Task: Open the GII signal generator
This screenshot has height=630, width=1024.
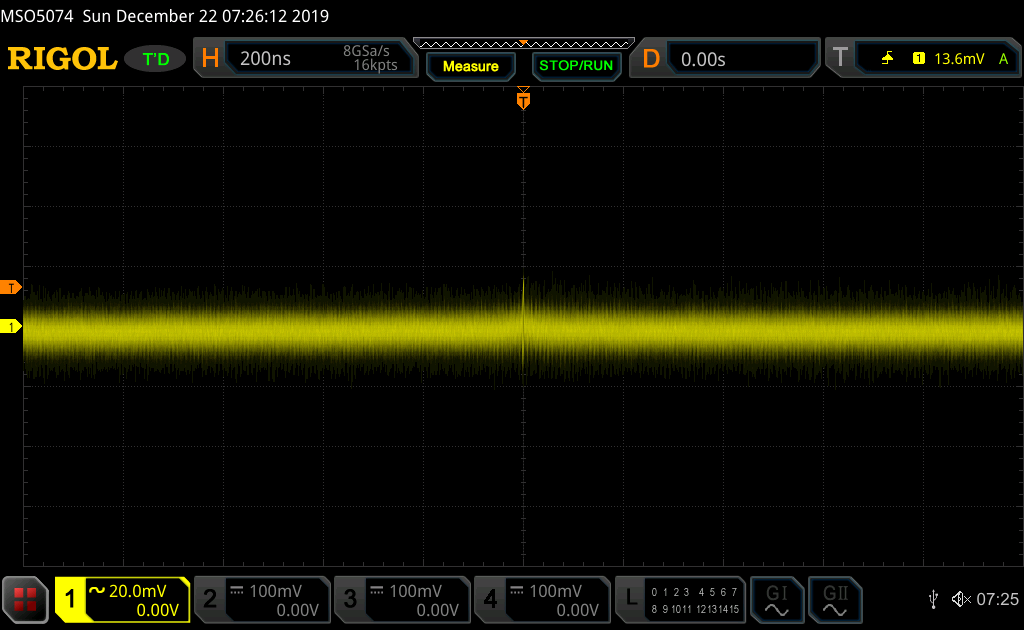Action: click(x=835, y=600)
